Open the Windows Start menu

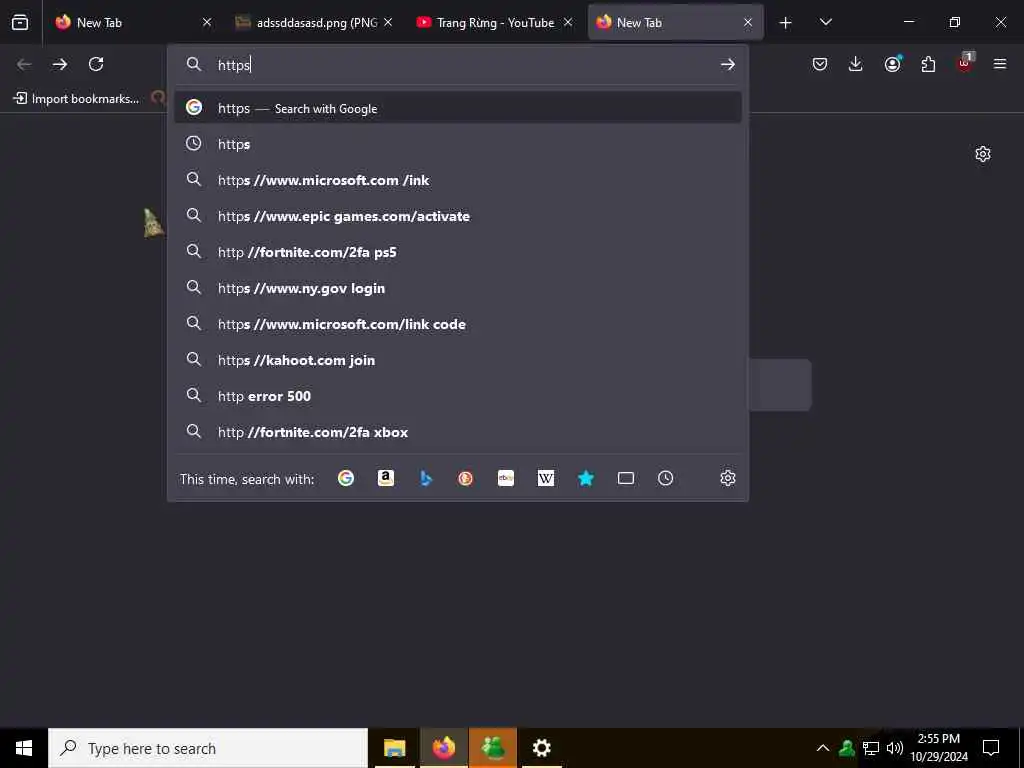(x=24, y=748)
